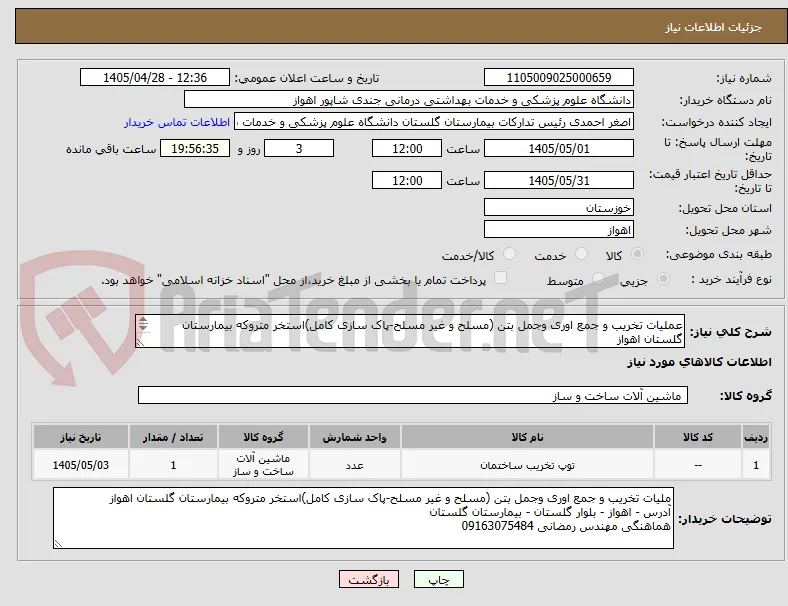Open the اطلاعات تماس خریدار link
788x606 pixels.
[177, 122]
